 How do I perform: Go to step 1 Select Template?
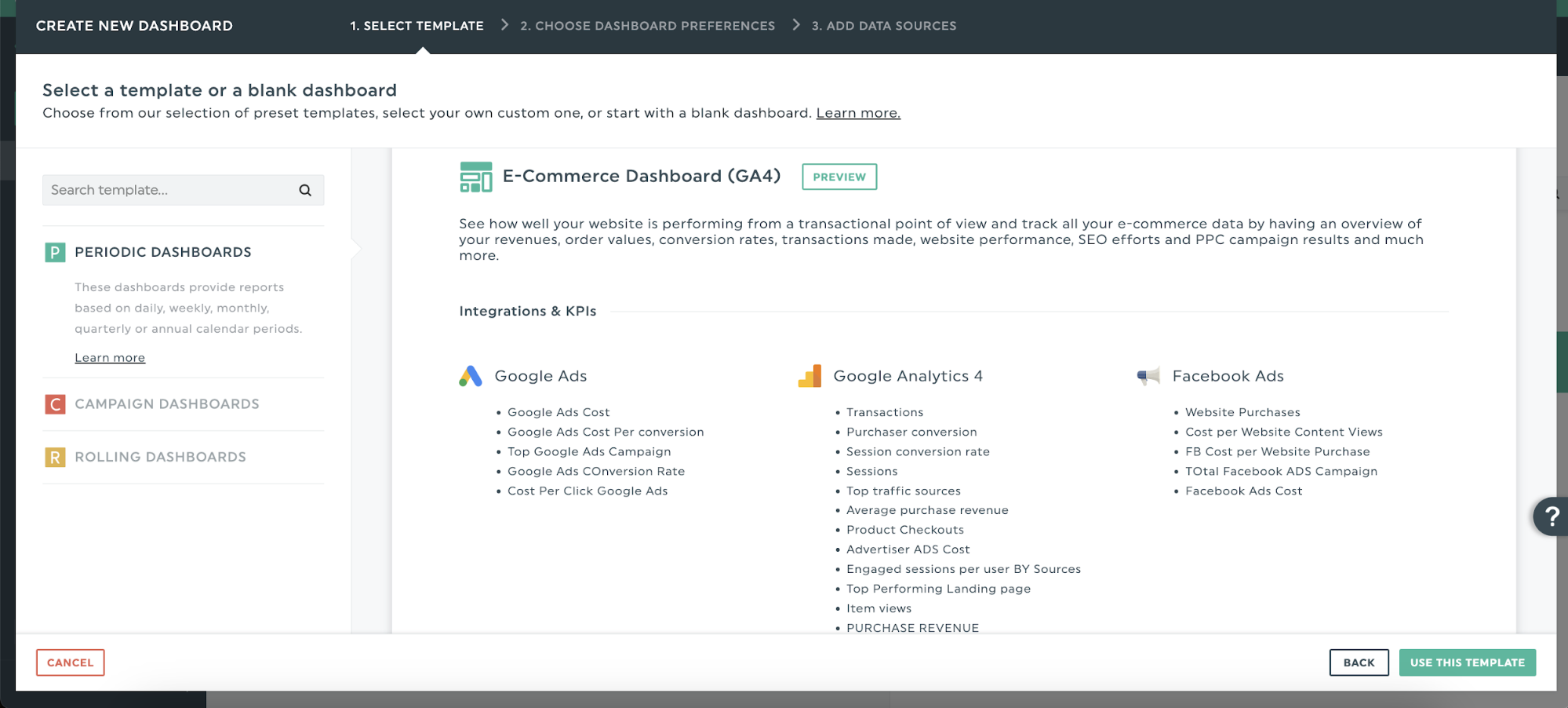[417, 26]
